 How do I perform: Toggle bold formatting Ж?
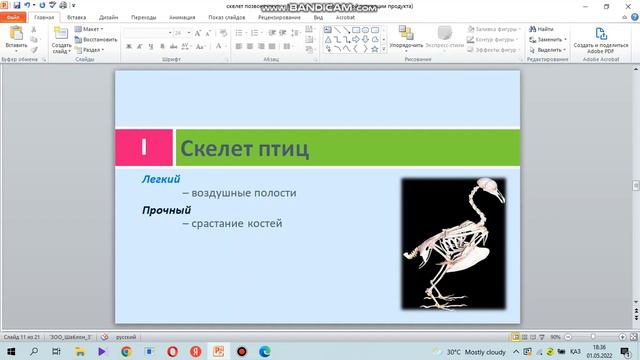[129, 47]
